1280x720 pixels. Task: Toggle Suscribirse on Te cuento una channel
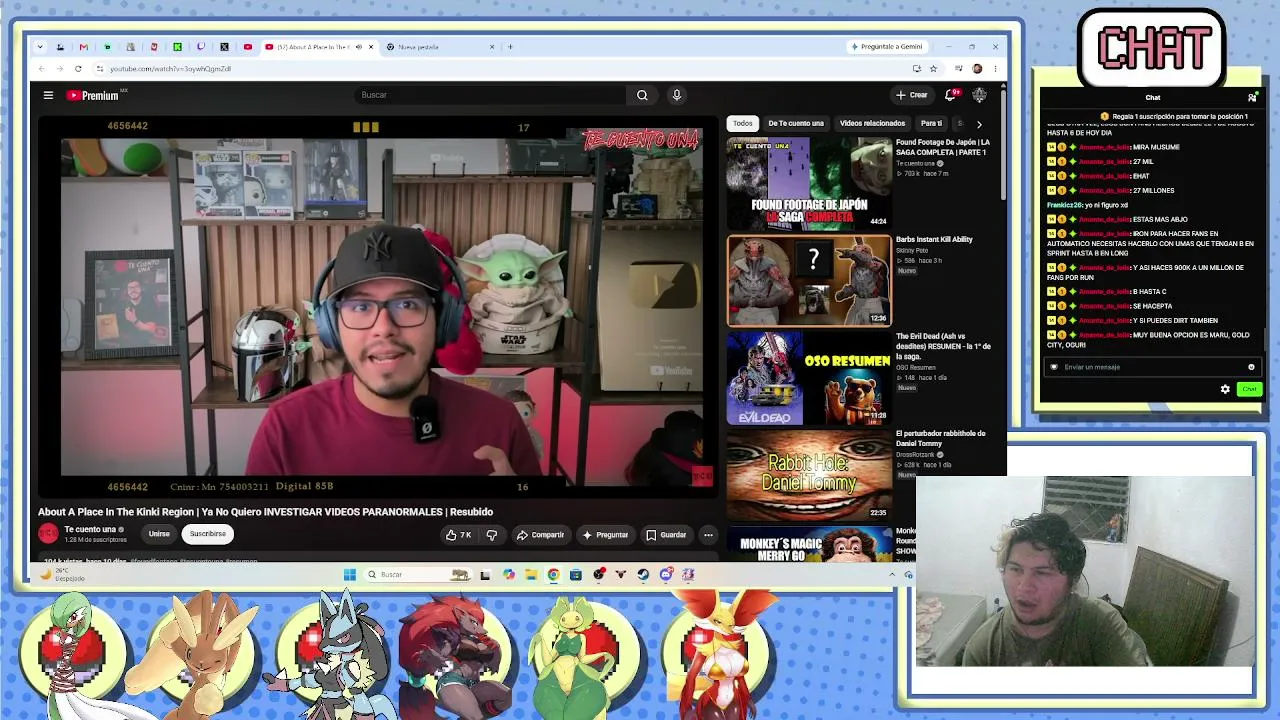pos(208,534)
